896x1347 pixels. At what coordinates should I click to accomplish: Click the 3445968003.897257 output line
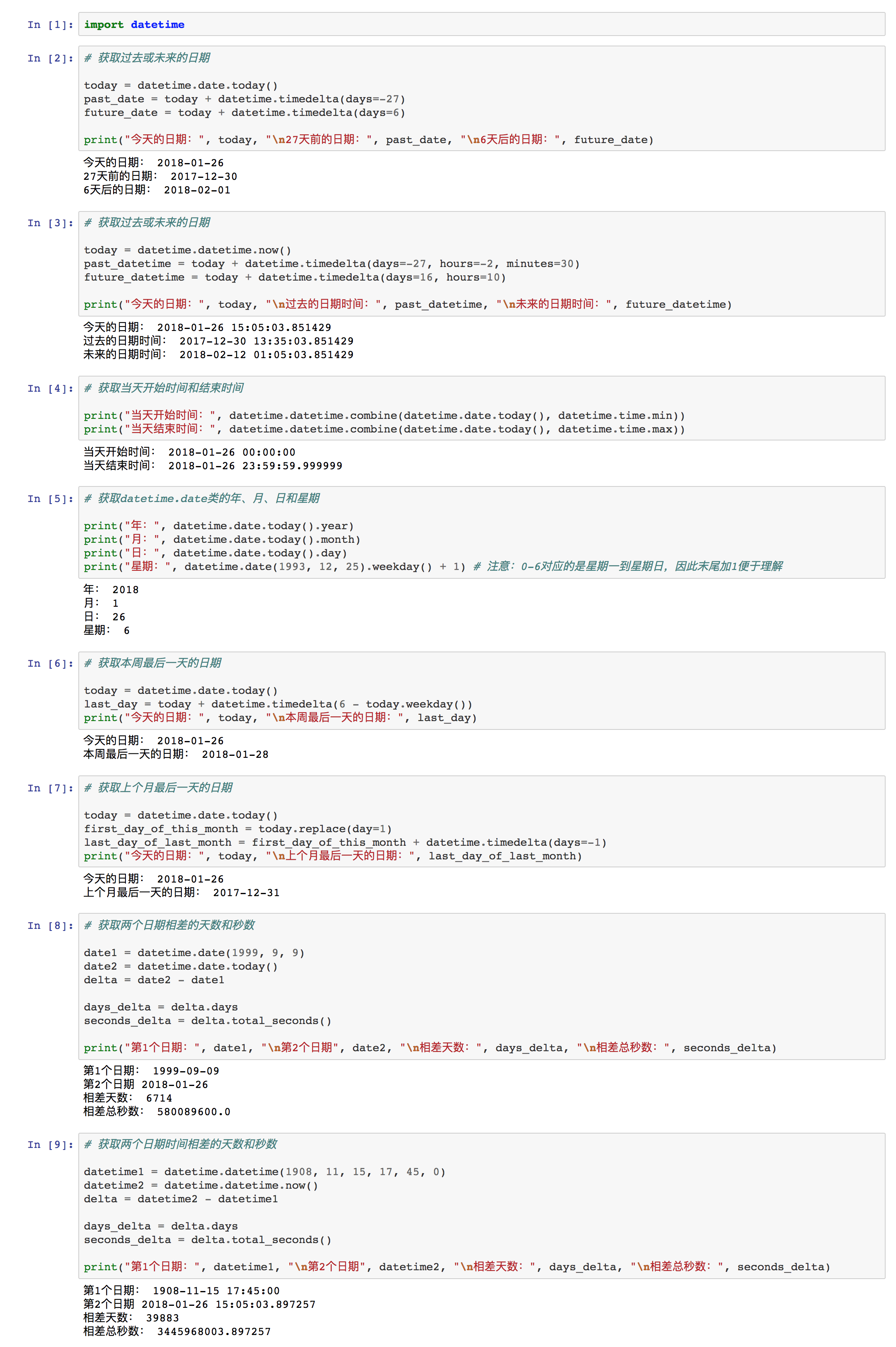click(x=177, y=1331)
